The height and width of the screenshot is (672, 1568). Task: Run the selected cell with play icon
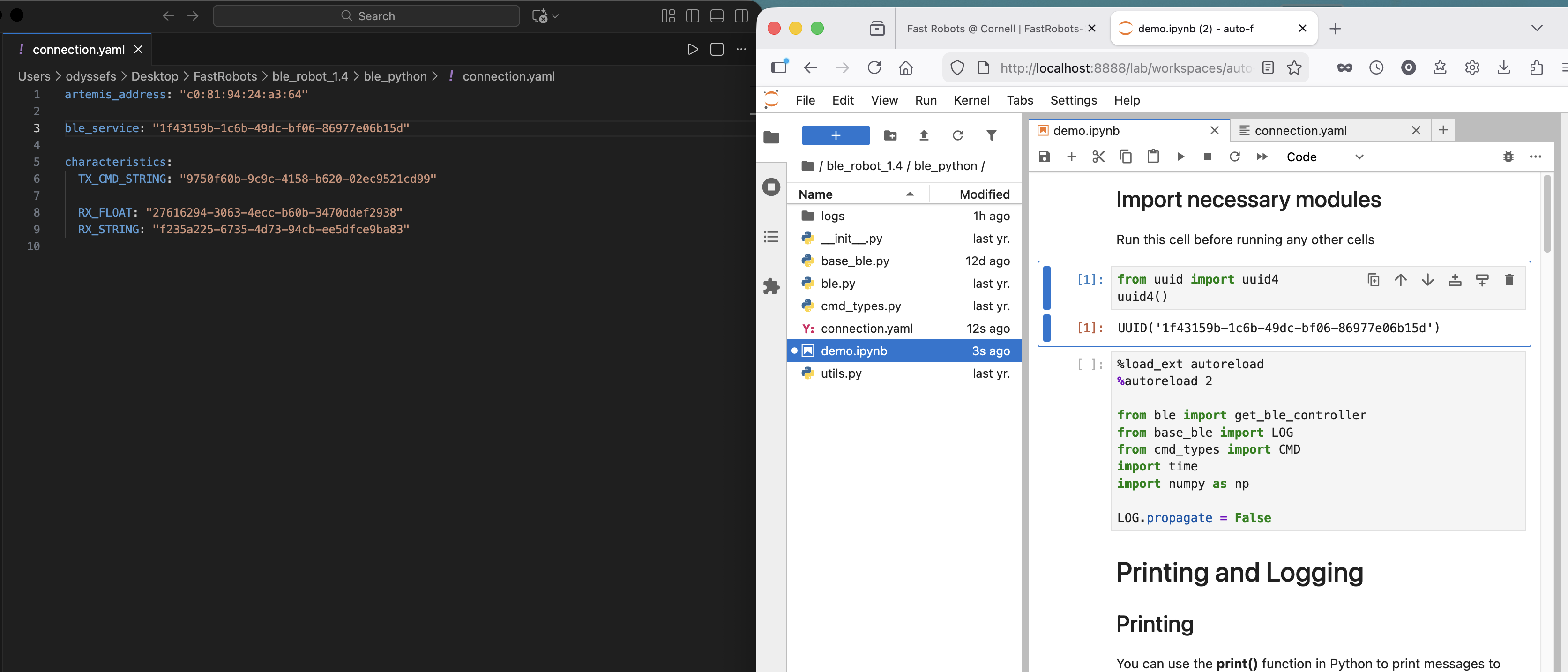1180,157
